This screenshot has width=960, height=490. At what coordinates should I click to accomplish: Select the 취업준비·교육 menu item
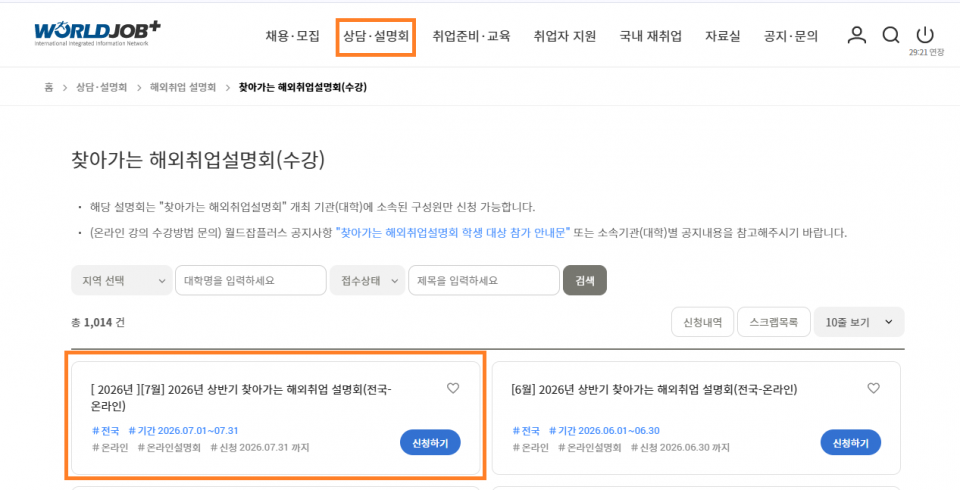point(471,37)
